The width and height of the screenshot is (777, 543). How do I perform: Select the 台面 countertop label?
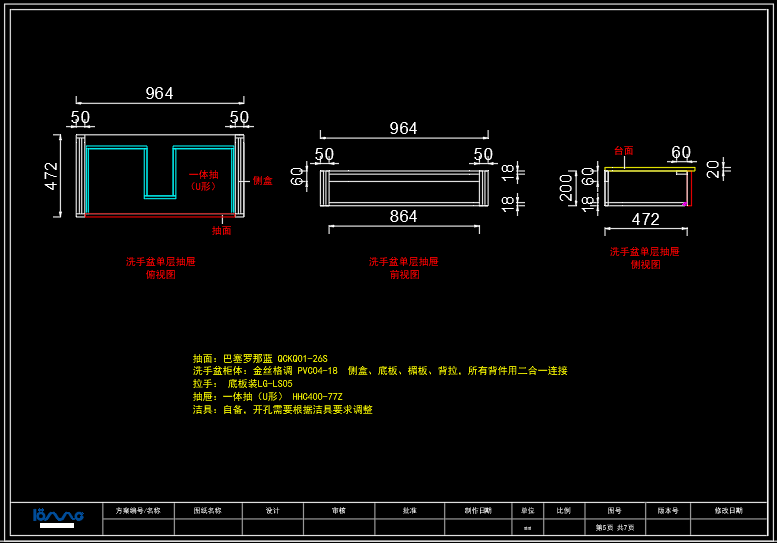tap(623, 151)
